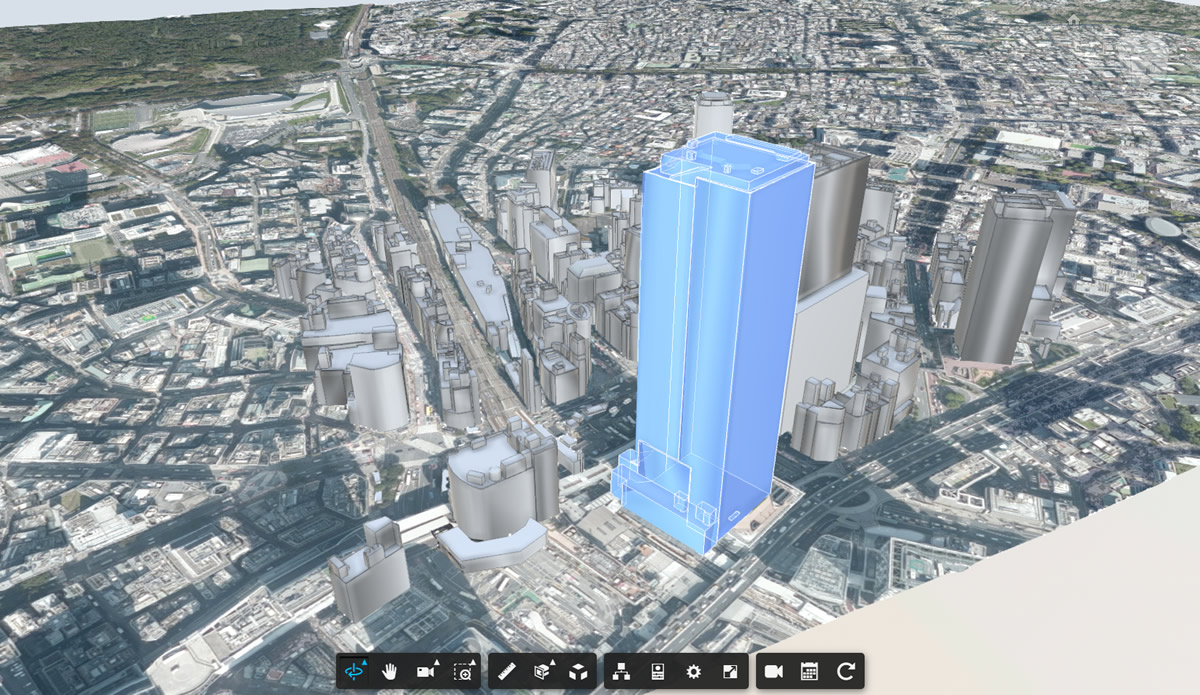Screen dimensions: 1200x695
Task: Toggle fullscreen mode
Action: pyautogui.click(x=730, y=669)
